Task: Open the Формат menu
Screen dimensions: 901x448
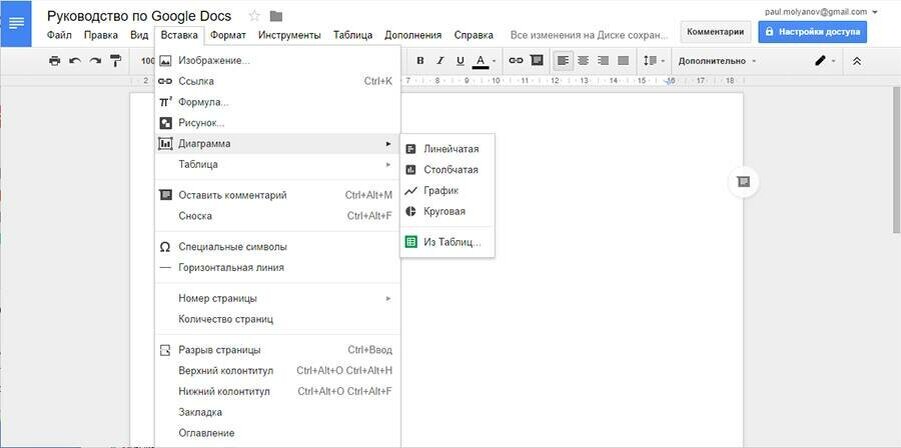Action: (x=228, y=35)
